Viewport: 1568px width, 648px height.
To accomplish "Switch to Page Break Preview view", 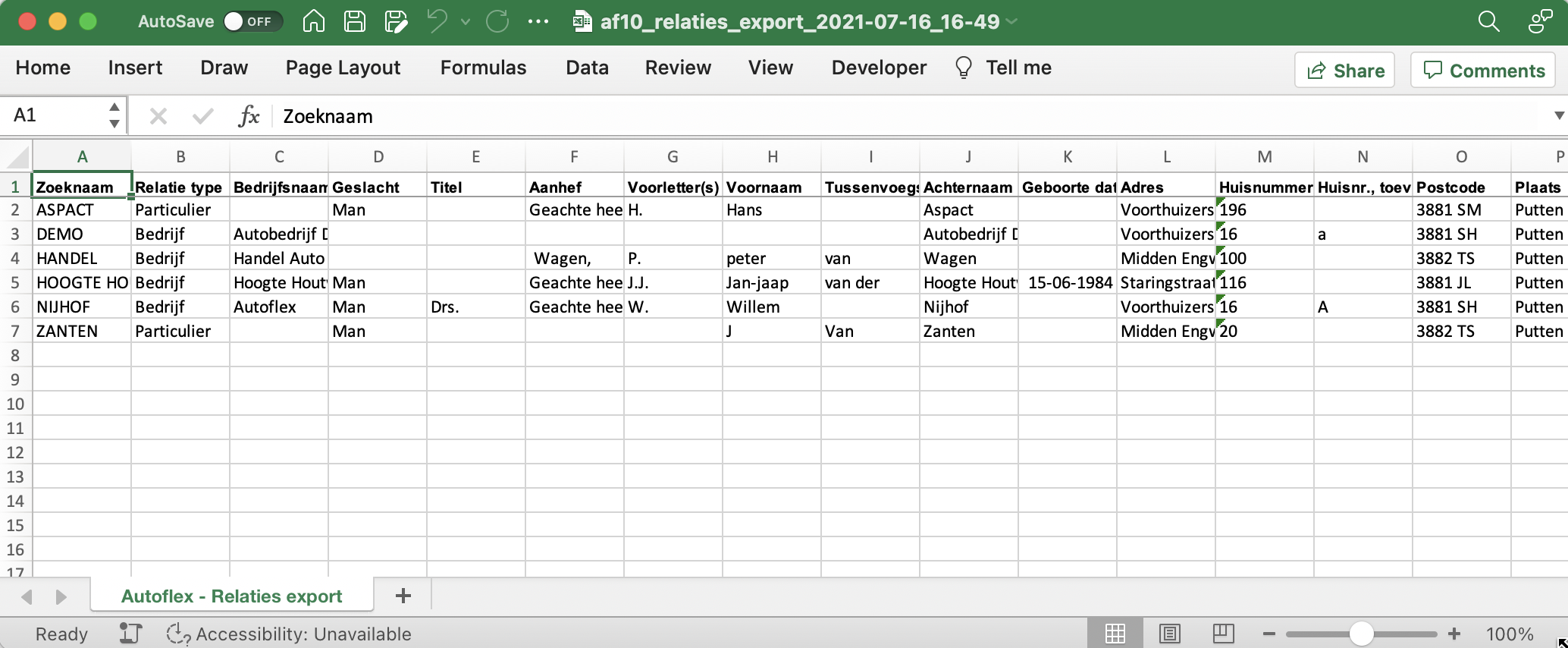I will click(1223, 634).
